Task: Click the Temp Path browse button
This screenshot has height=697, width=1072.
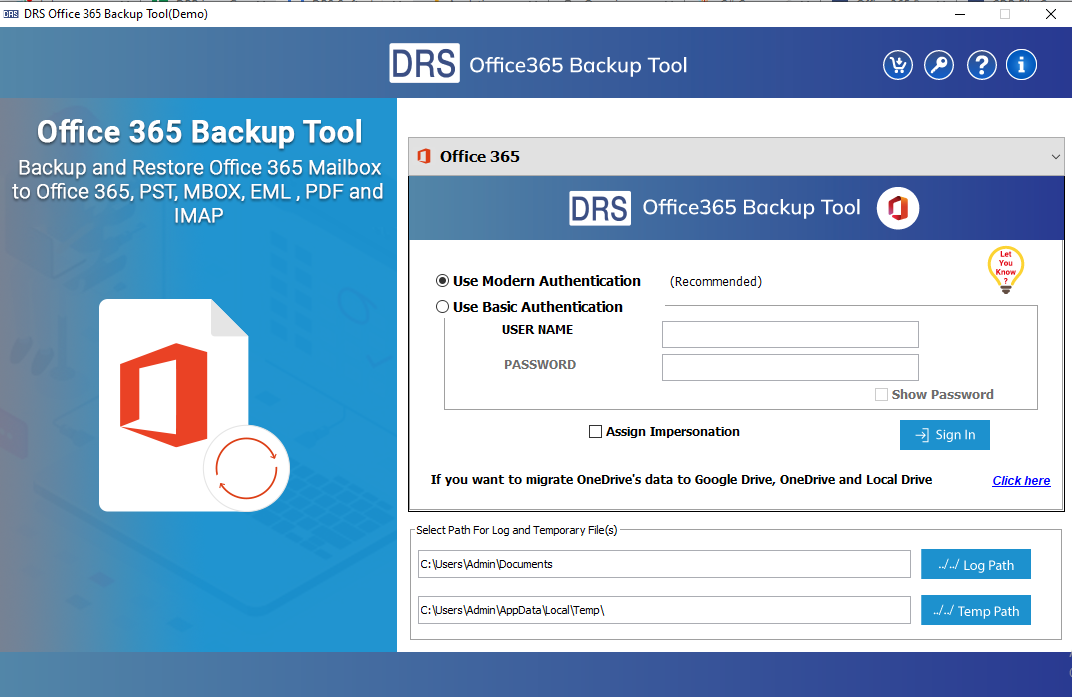Action: [x=975, y=611]
